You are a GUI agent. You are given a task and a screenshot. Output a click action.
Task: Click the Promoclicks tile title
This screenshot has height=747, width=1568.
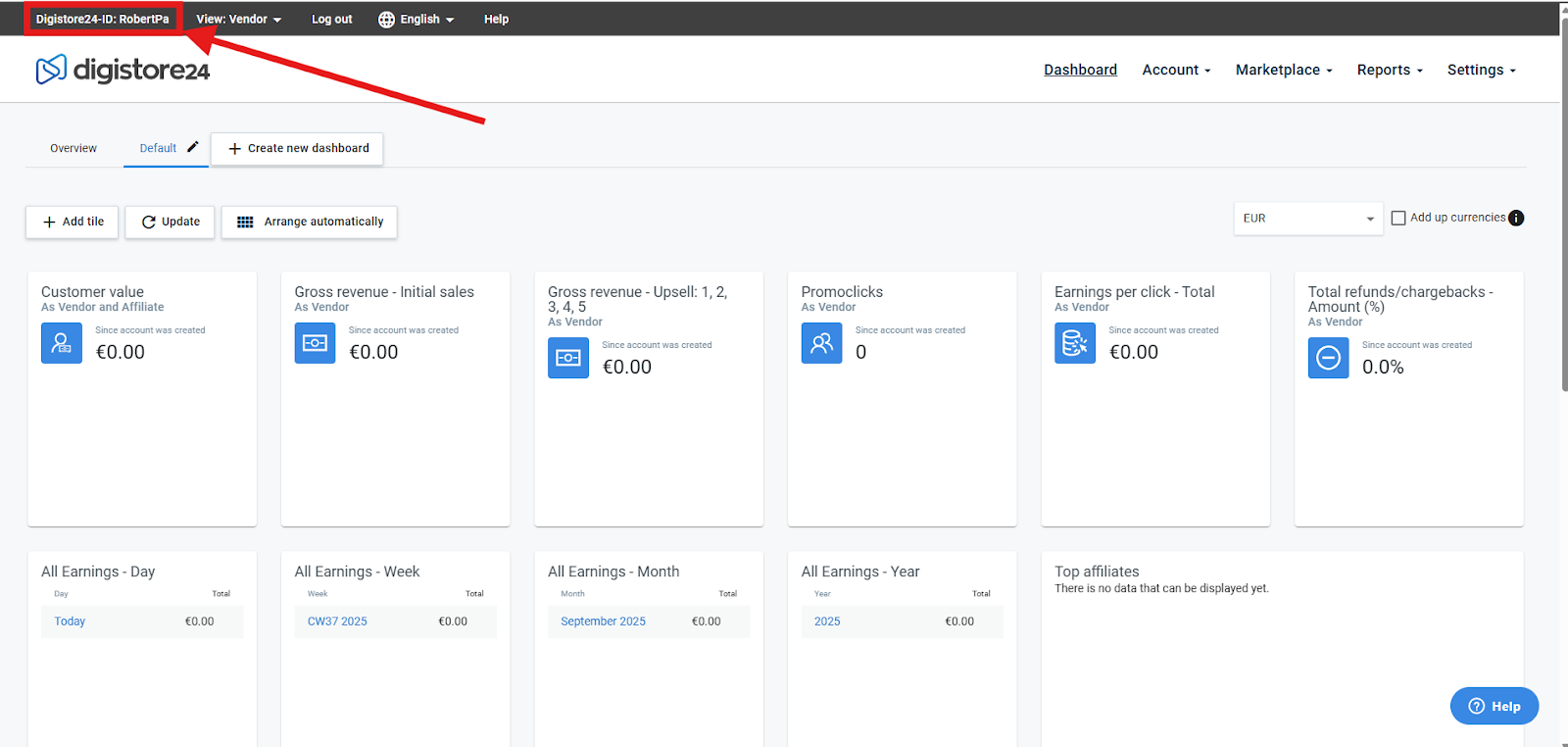pyautogui.click(x=842, y=292)
